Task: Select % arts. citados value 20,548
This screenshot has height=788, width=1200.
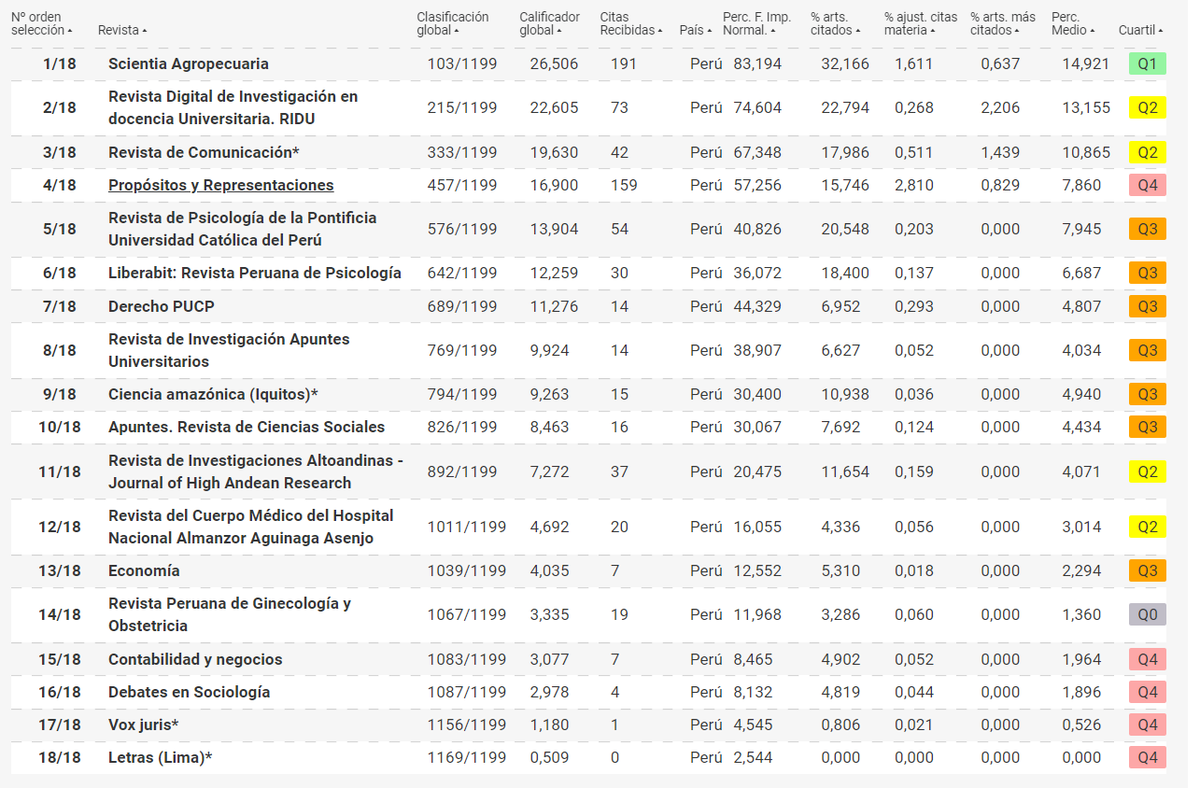Action: point(845,229)
